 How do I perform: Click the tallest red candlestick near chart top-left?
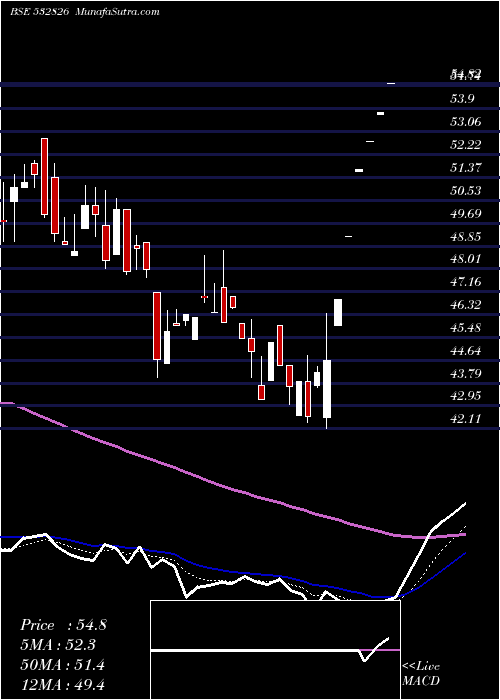pos(44,177)
